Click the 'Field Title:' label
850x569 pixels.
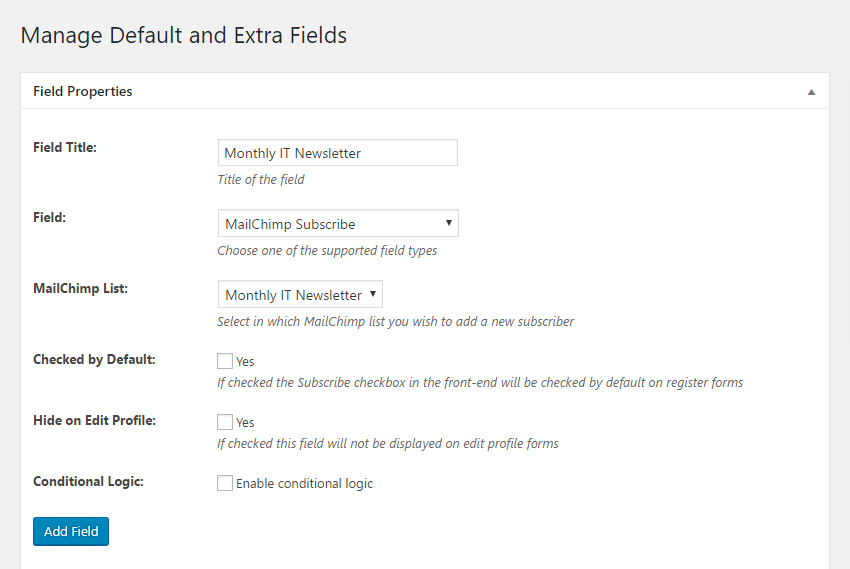(65, 147)
